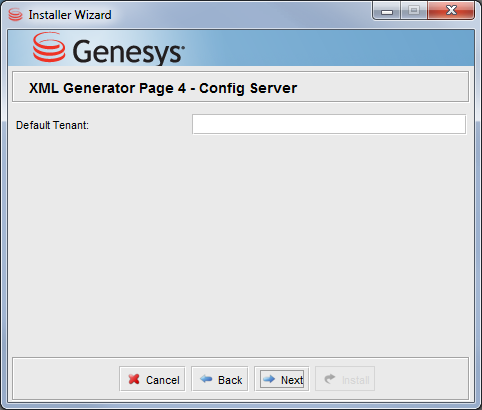Minimize the Installer Wizard window
The height and width of the screenshot is (410, 482).
pos(387,12)
